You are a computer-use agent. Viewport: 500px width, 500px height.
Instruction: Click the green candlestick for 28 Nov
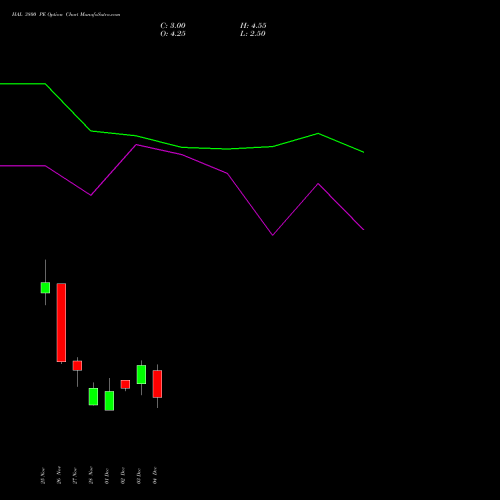pyautogui.click(x=93, y=397)
